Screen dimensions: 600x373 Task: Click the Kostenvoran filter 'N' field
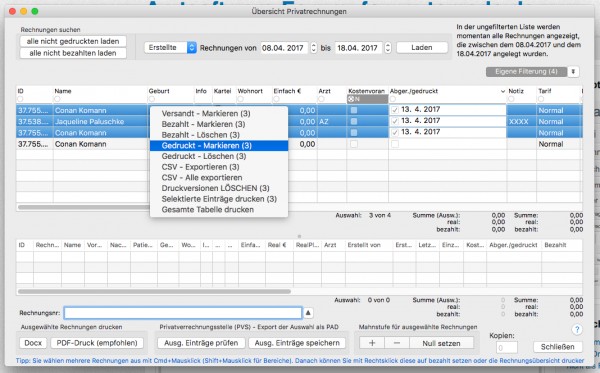click(x=367, y=99)
